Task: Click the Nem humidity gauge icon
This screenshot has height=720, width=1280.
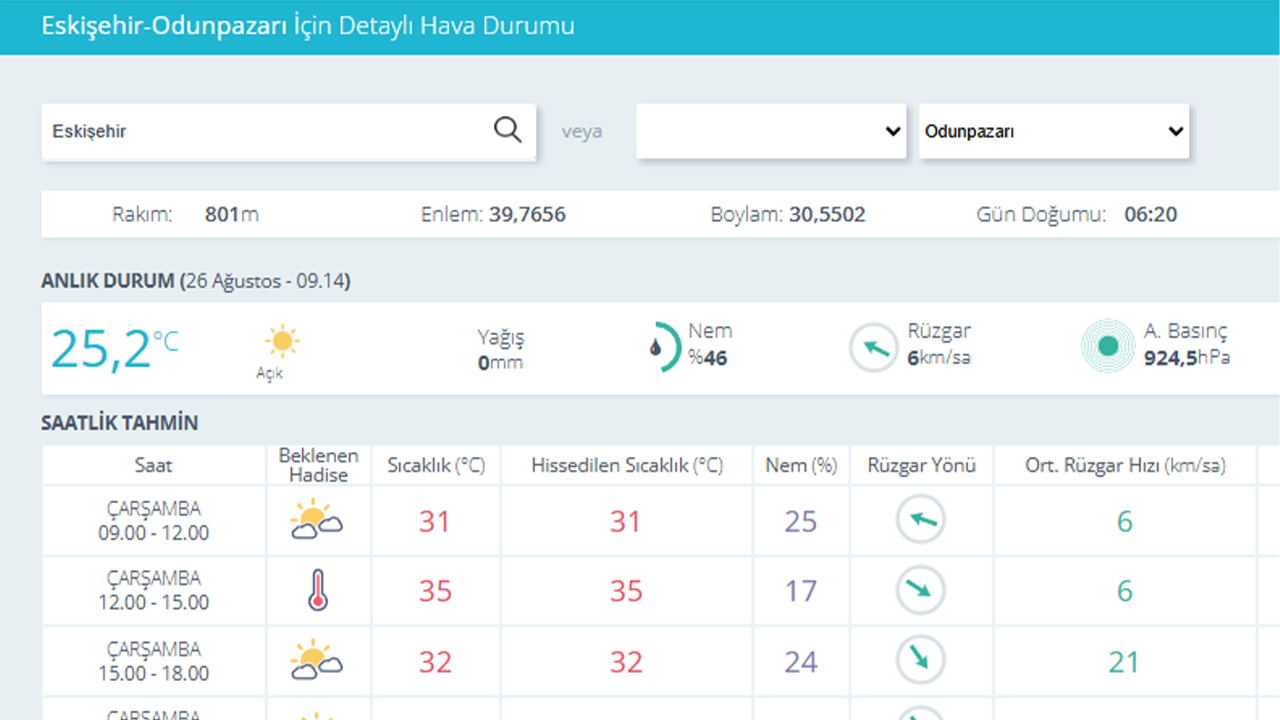Action: tap(663, 347)
